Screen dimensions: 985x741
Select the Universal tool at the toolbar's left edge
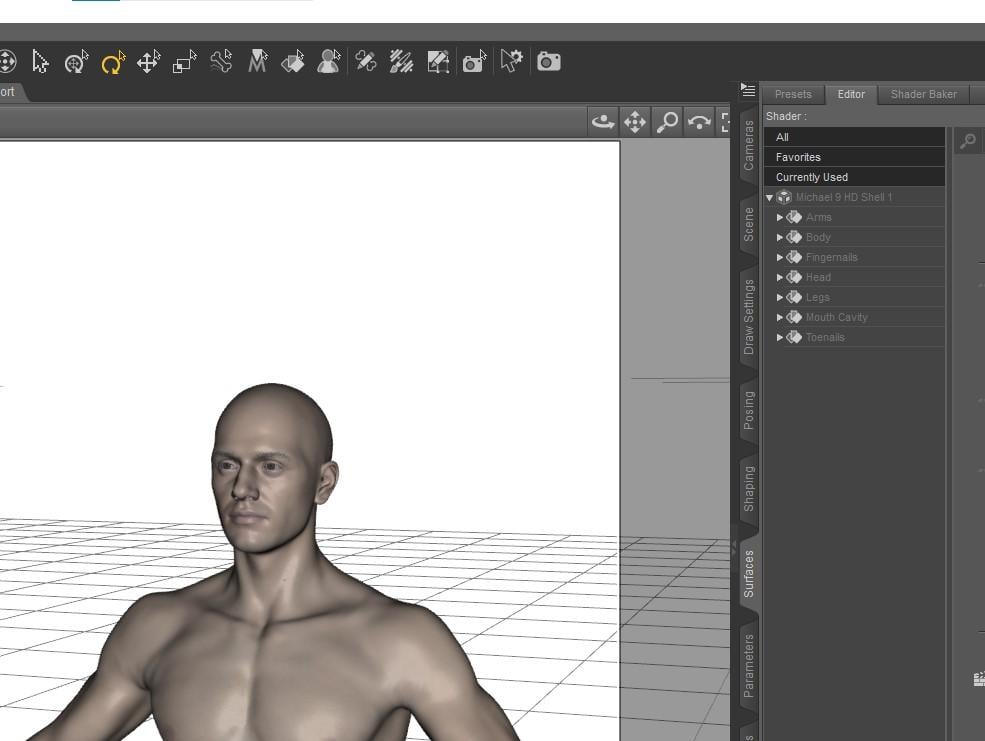6,62
